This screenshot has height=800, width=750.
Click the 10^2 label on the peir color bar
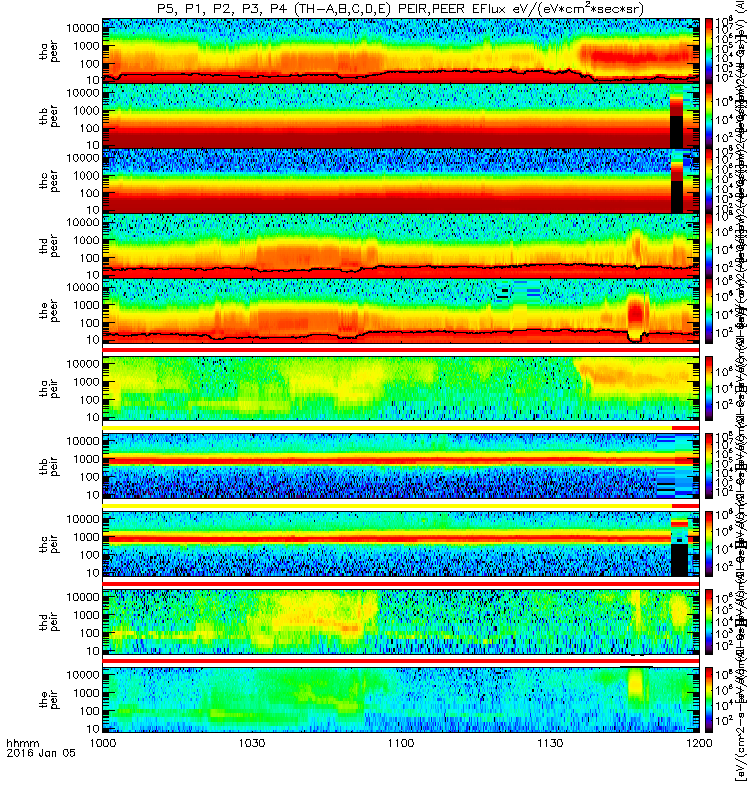[724, 721]
